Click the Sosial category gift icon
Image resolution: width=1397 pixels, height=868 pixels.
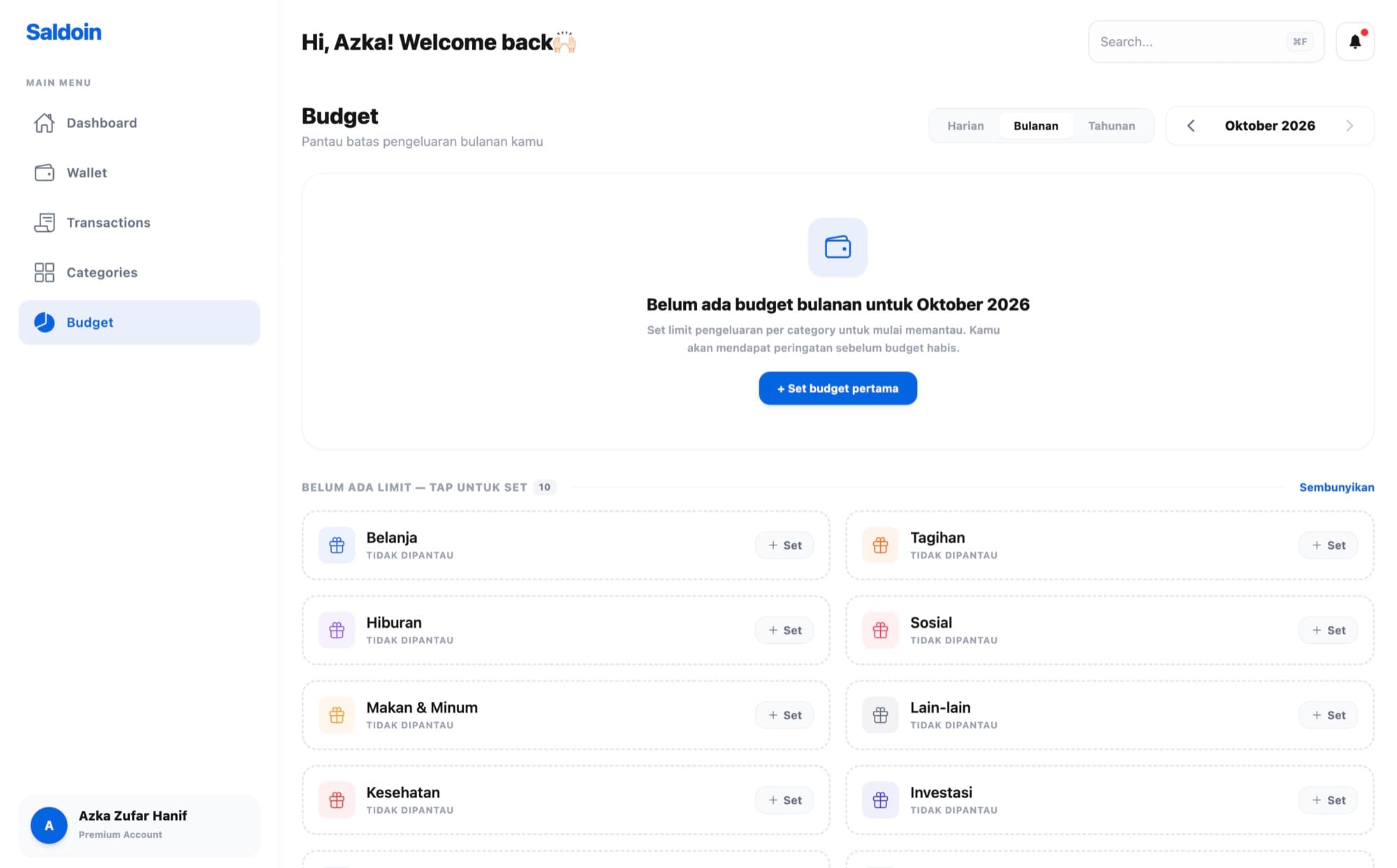pyautogui.click(x=880, y=630)
